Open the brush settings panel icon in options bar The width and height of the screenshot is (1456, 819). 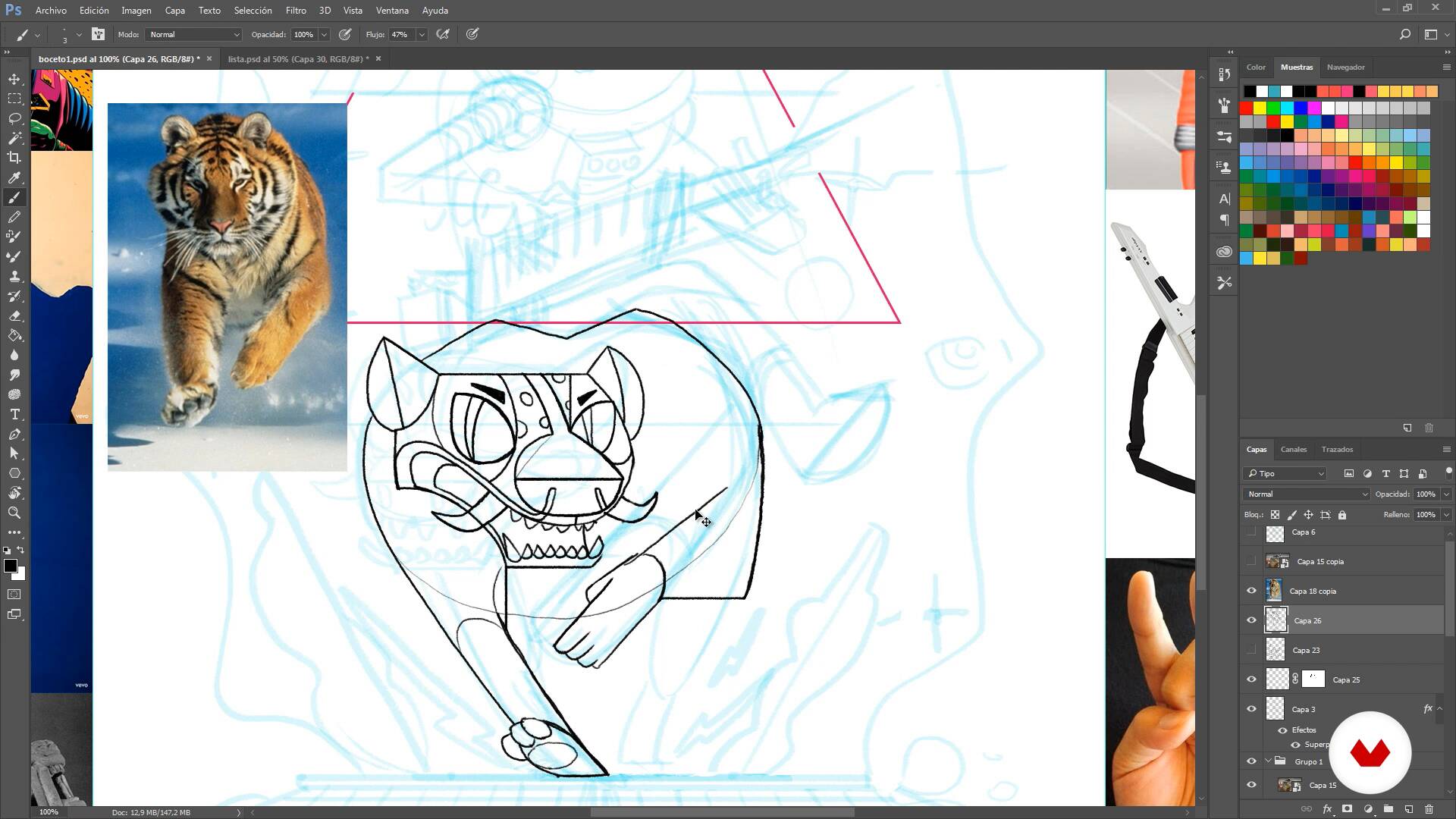coord(98,34)
